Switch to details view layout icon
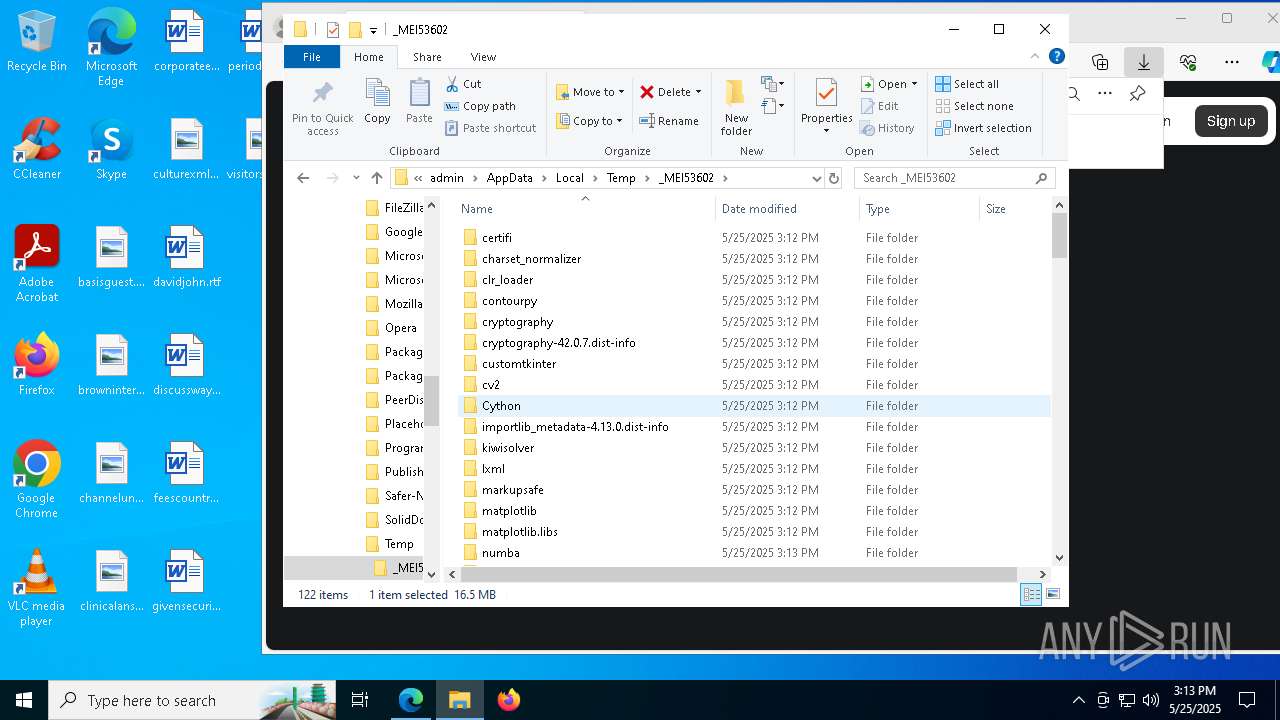The image size is (1280, 720). coord(1031,595)
